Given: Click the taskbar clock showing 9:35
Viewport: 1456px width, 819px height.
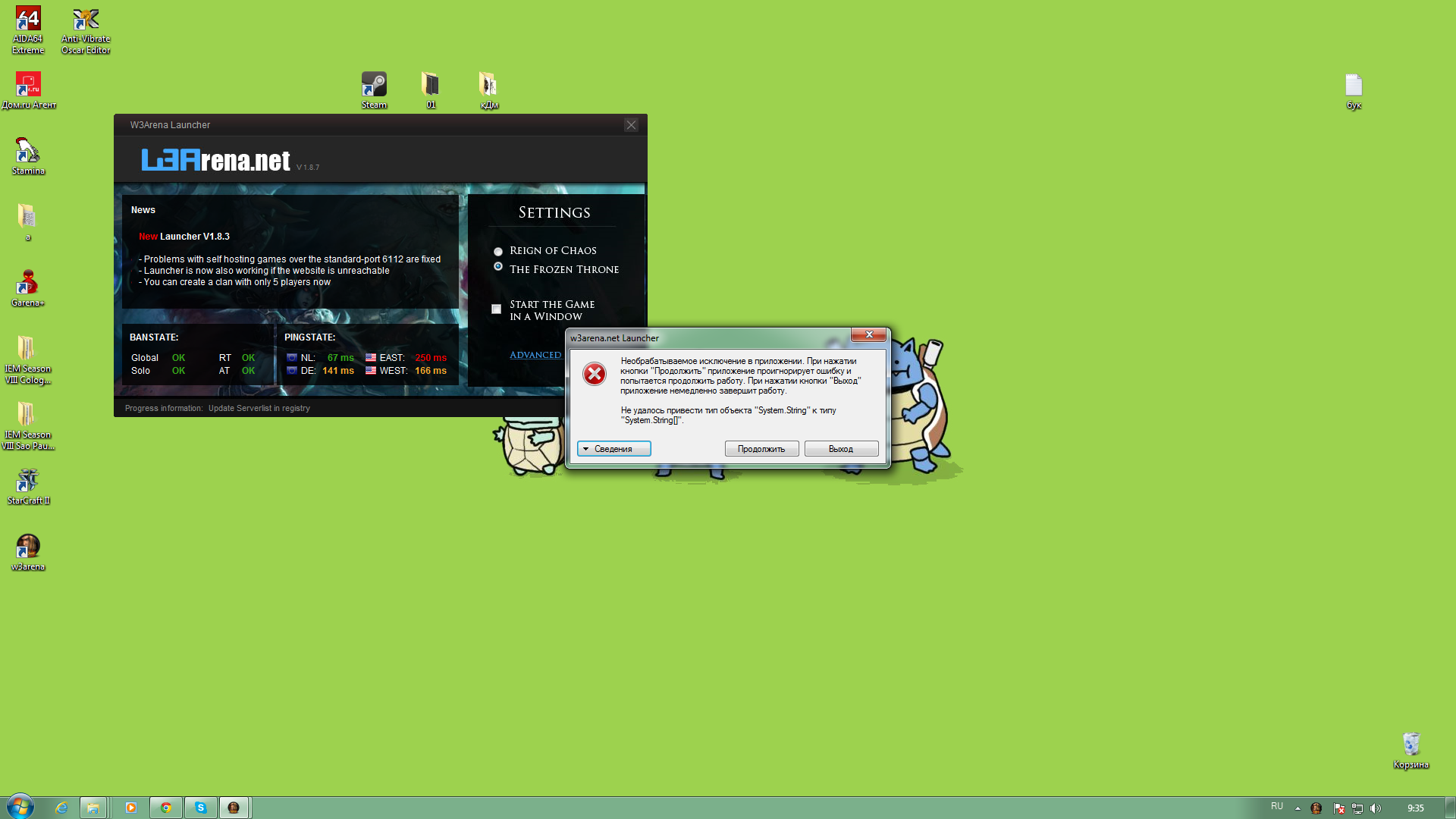Looking at the screenshot, I should click(x=1415, y=808).
